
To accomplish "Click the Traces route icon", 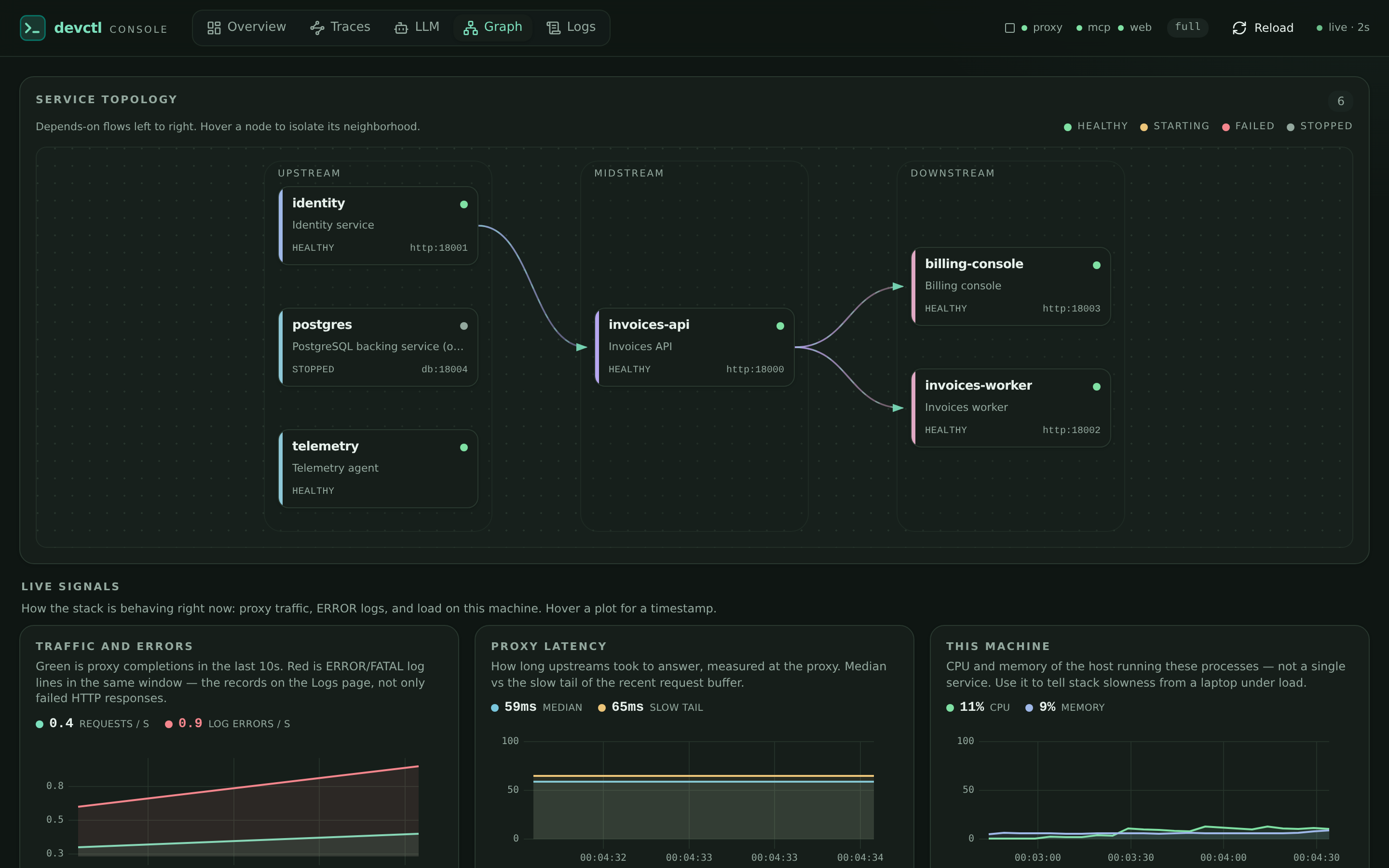I will [317, 27].
